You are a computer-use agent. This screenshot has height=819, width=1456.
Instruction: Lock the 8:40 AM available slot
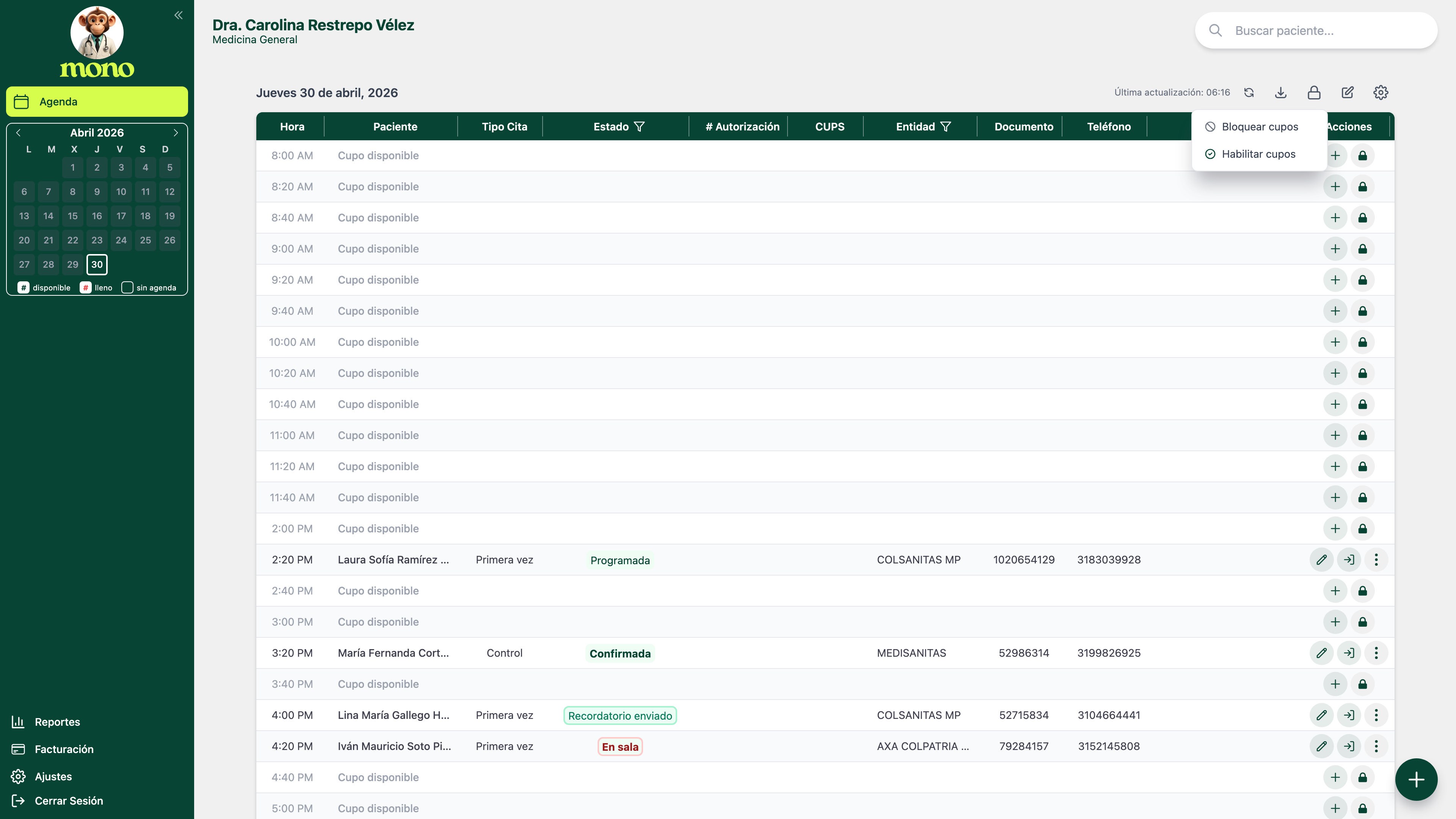pyautogui.click(x=1363, y=218)
